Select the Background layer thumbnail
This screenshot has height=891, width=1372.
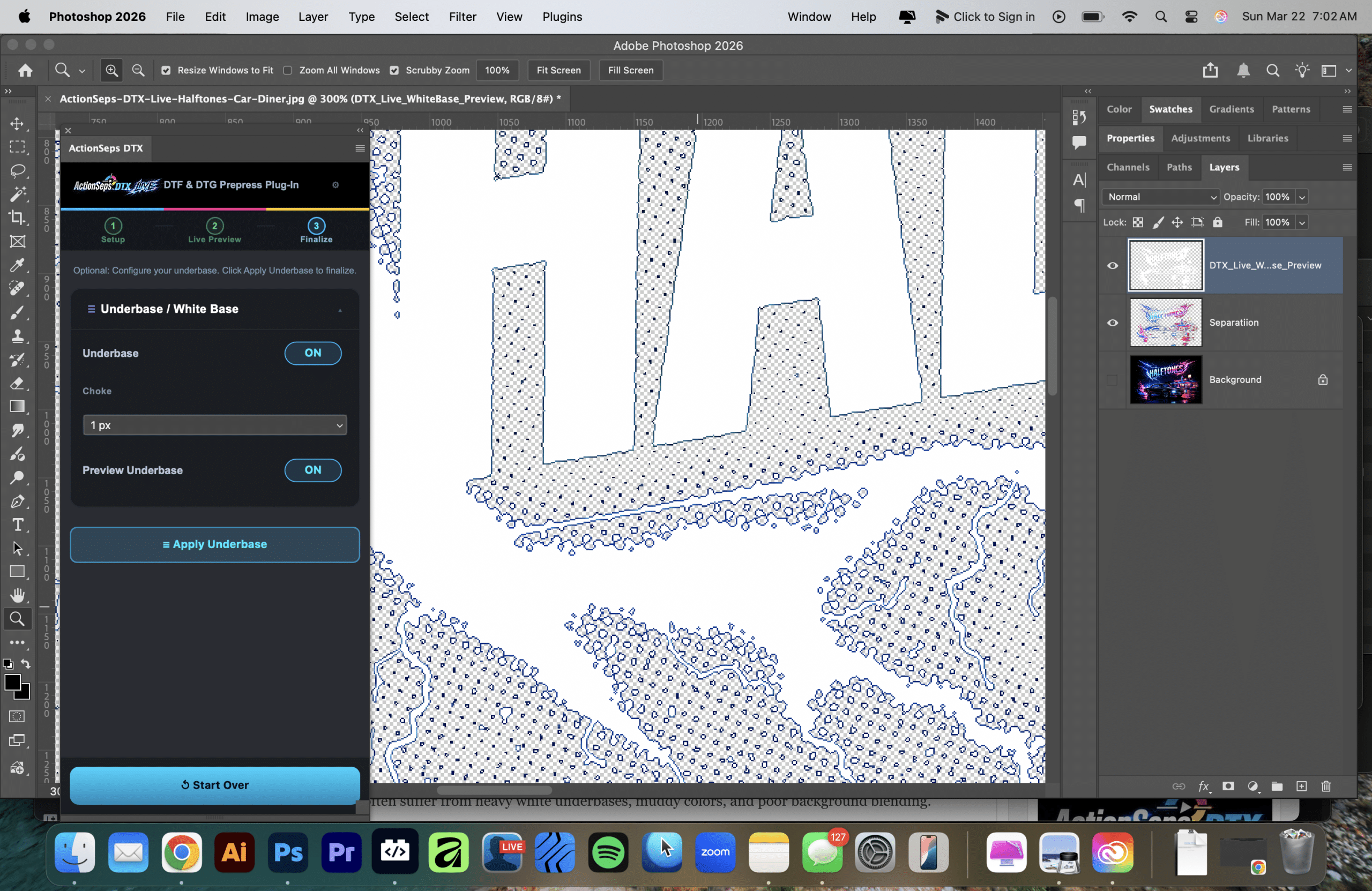[x=1165, y=379]
